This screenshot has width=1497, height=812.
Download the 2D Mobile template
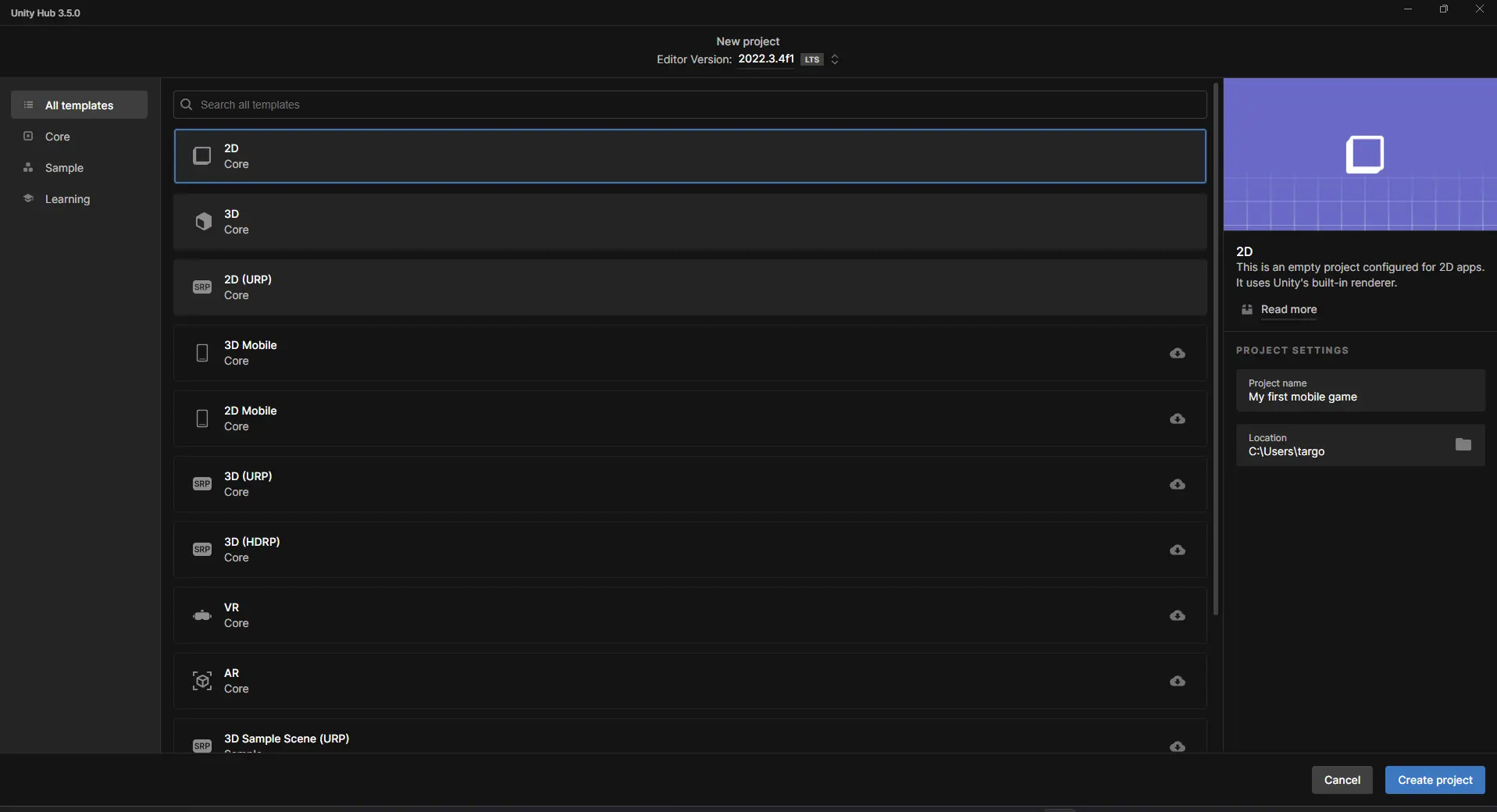pyautogui.click(x=1178, y=418)
